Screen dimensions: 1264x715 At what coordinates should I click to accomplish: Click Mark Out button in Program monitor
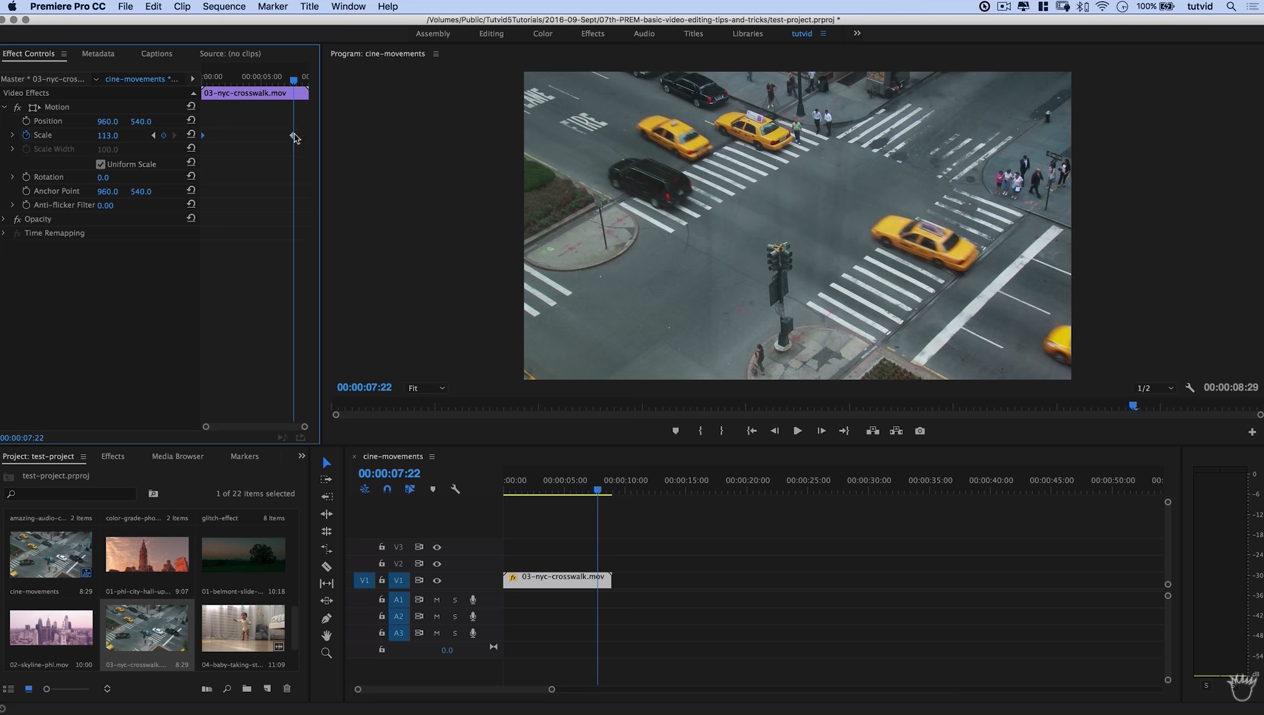pos(722,431)
